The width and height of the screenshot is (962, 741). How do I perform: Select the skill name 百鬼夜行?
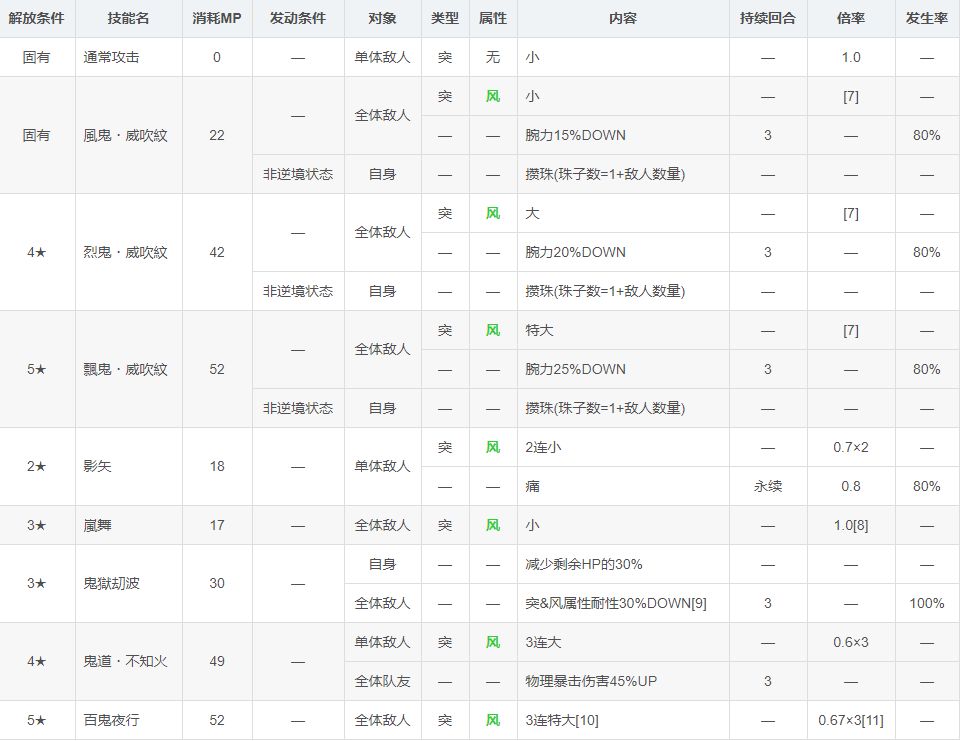coord(111,720)
